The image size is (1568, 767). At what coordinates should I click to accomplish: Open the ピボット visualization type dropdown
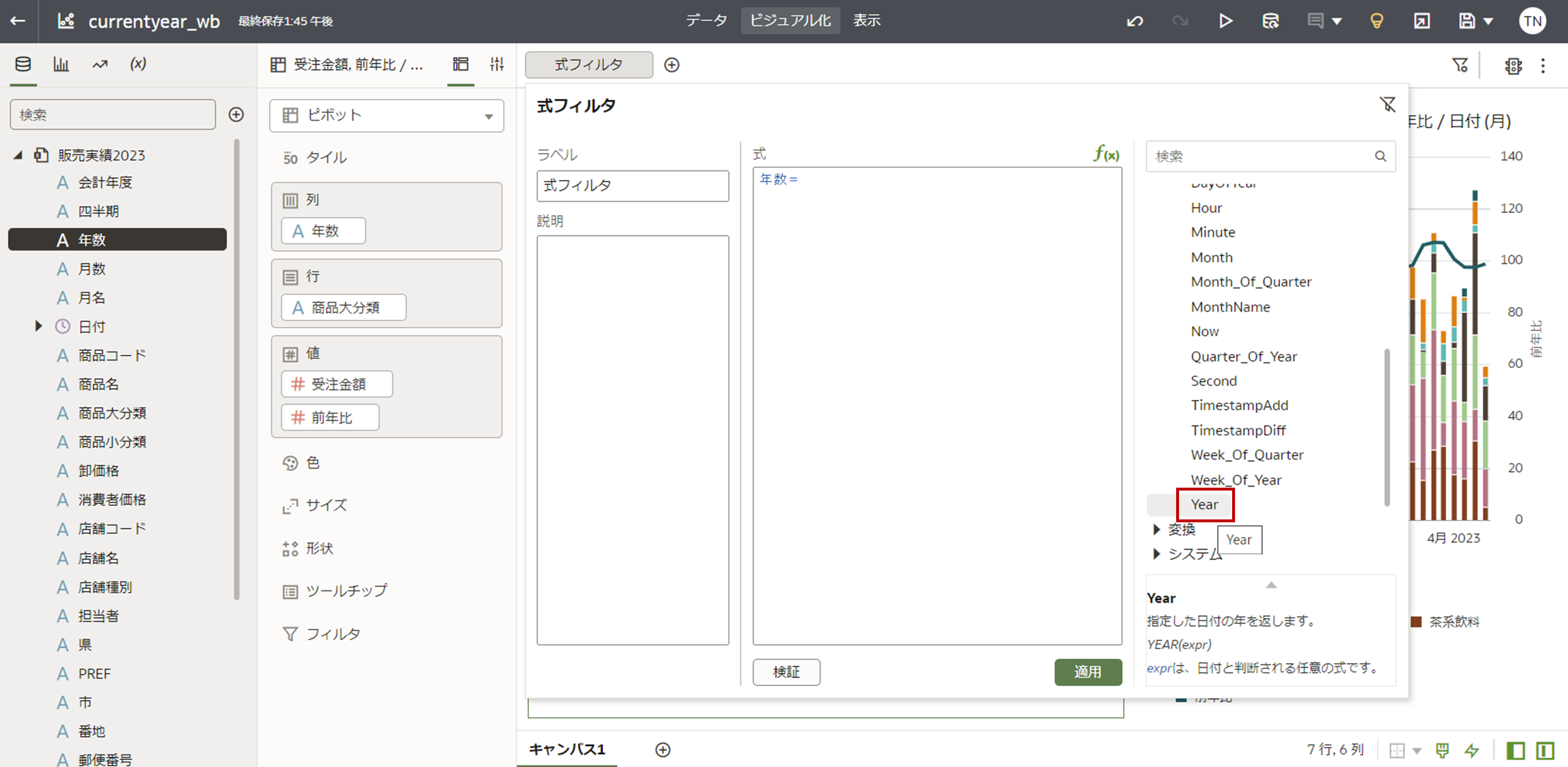(x=387, y=115)
